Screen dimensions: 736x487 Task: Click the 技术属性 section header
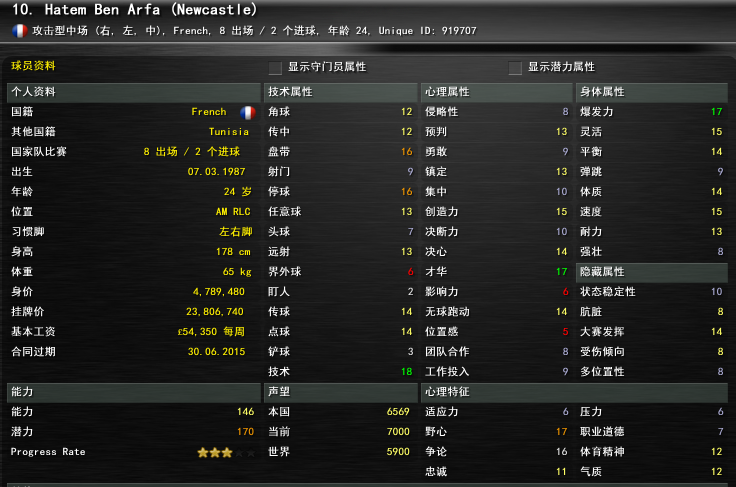(341, 92)
